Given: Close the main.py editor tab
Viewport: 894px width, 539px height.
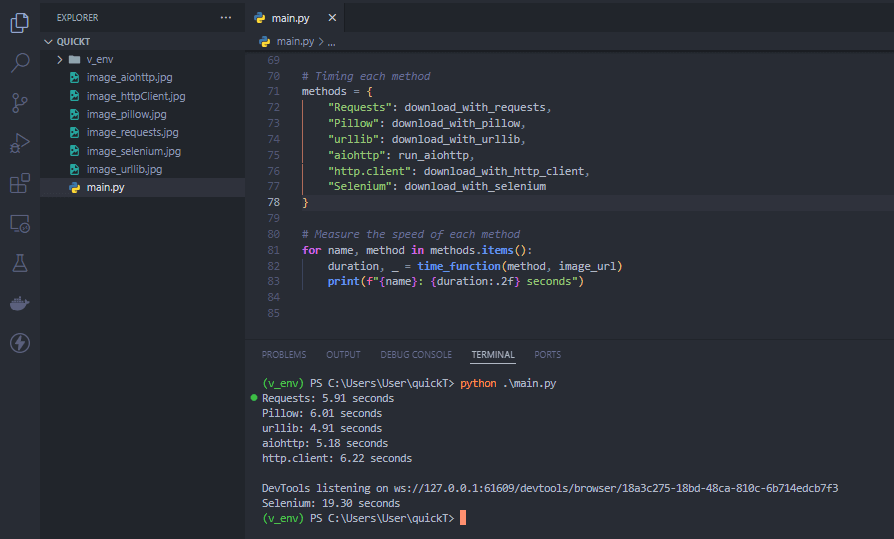Looking at the screenshot, I should coord(332,18).
